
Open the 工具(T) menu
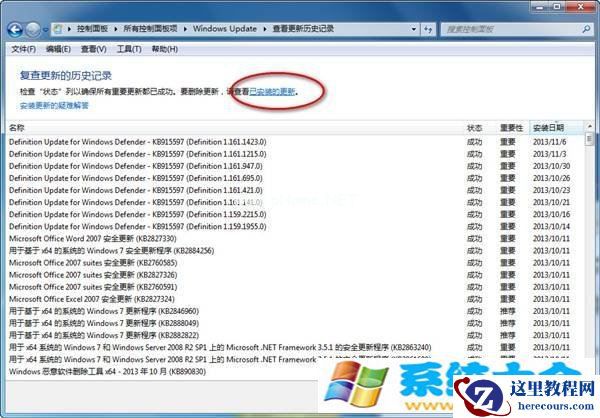[x=129, y=49]
